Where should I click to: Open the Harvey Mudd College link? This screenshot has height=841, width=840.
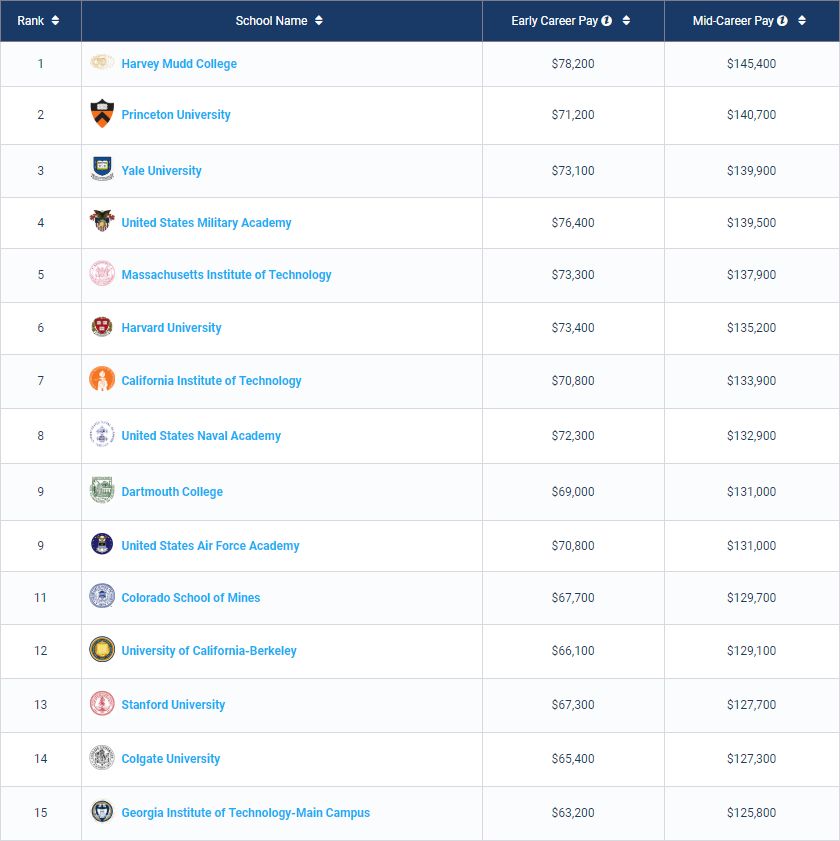[179, 64]
